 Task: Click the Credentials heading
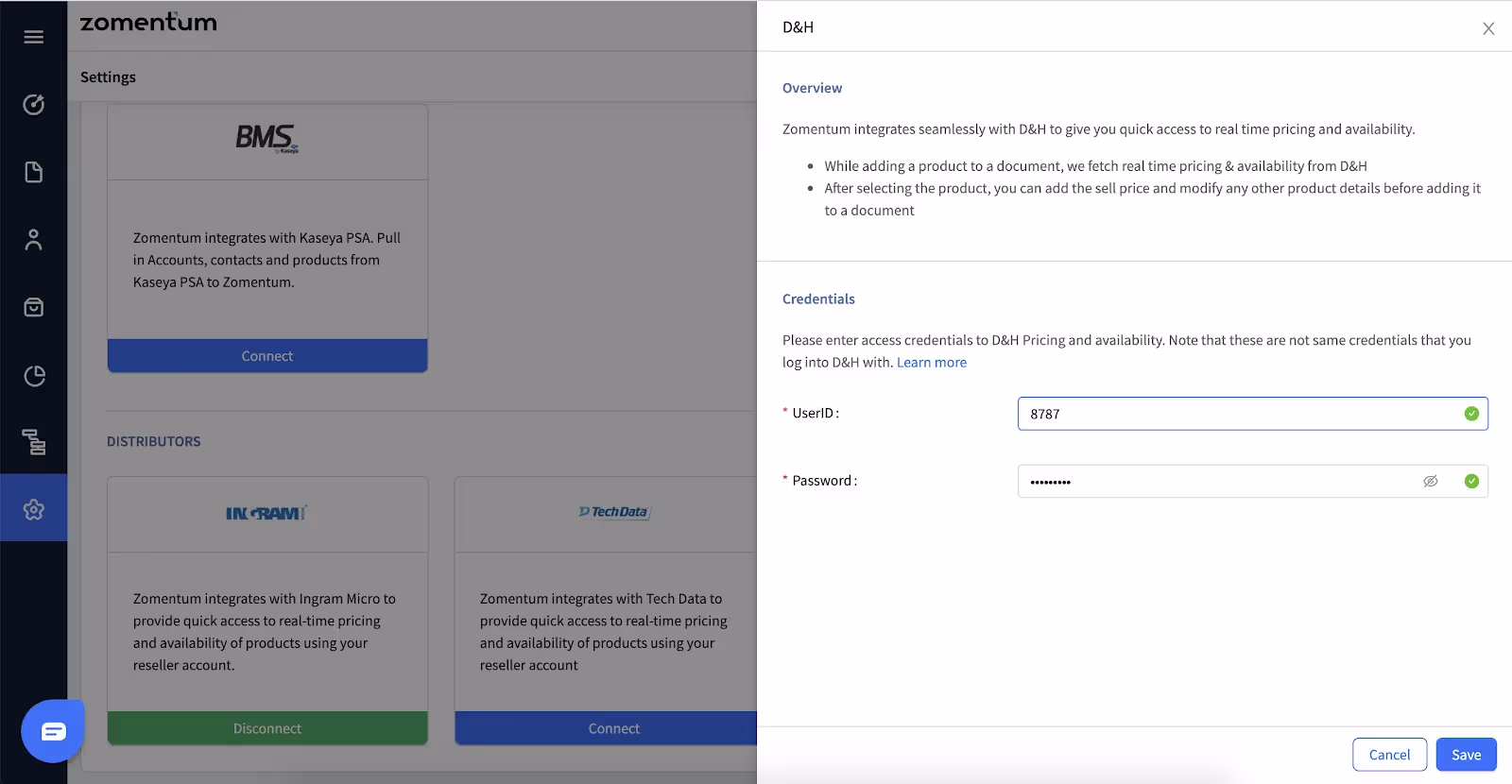tap(818, 298)
